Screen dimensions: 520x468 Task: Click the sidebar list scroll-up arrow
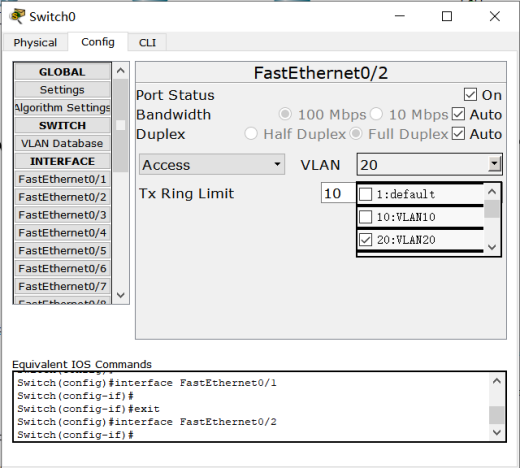point(121,71)
